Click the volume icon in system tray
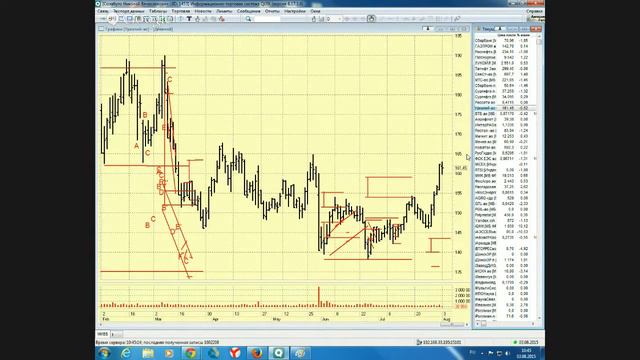This screenshot has width=640, height=360. click(x=508, y=353)
